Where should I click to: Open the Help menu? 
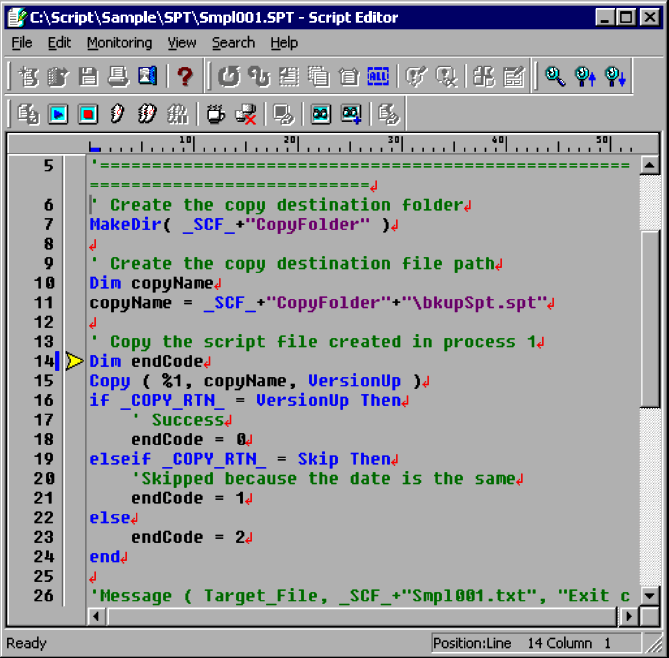point(284,43)
